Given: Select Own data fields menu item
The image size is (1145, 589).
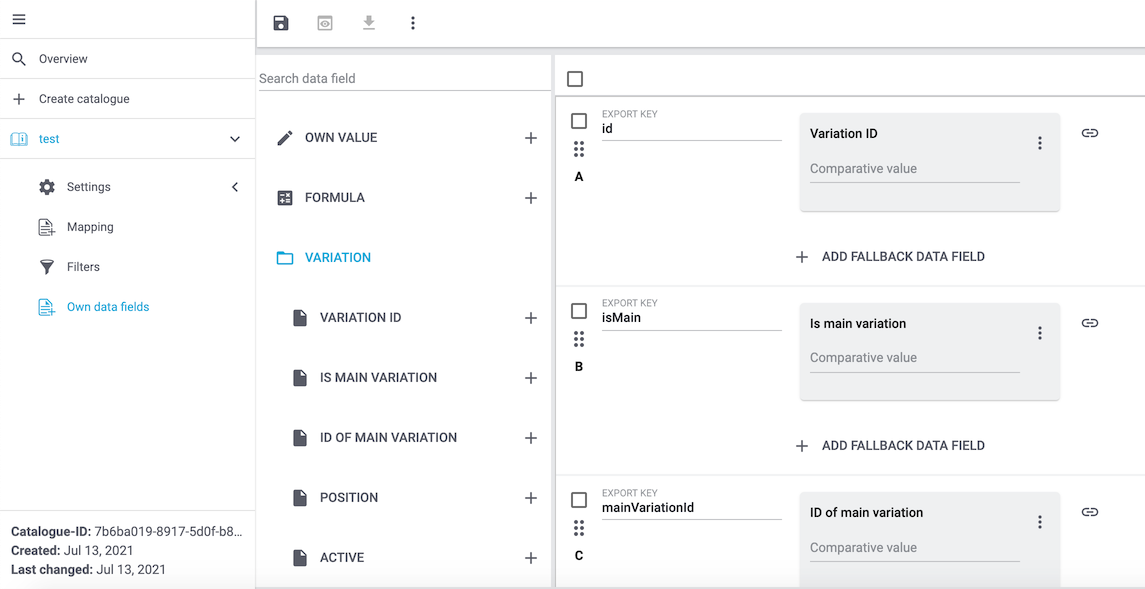Looking at the screenshot, I should coord(108,307).
